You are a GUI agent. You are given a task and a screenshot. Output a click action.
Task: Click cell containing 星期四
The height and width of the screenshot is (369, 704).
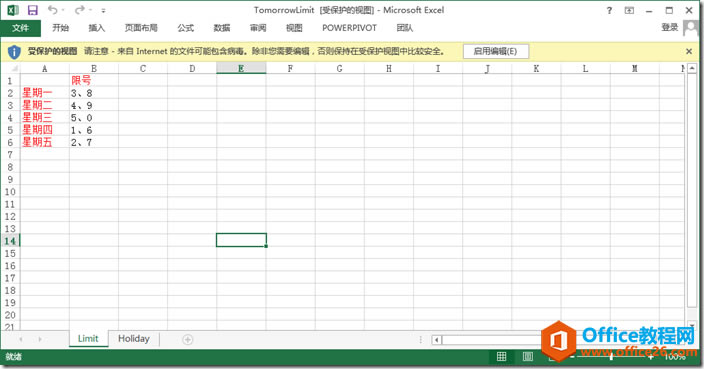(44, 130)
